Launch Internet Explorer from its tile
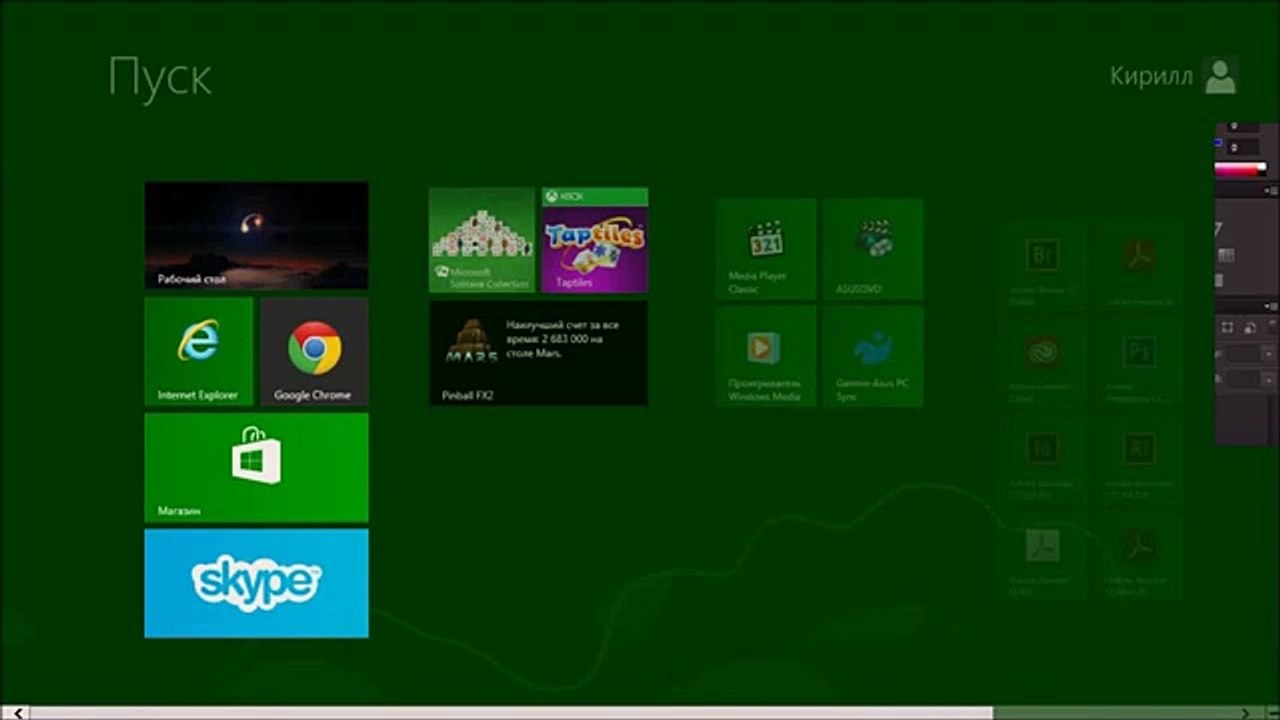Image resolution: width=1280 pixels, height=720 pixels. 198,351
